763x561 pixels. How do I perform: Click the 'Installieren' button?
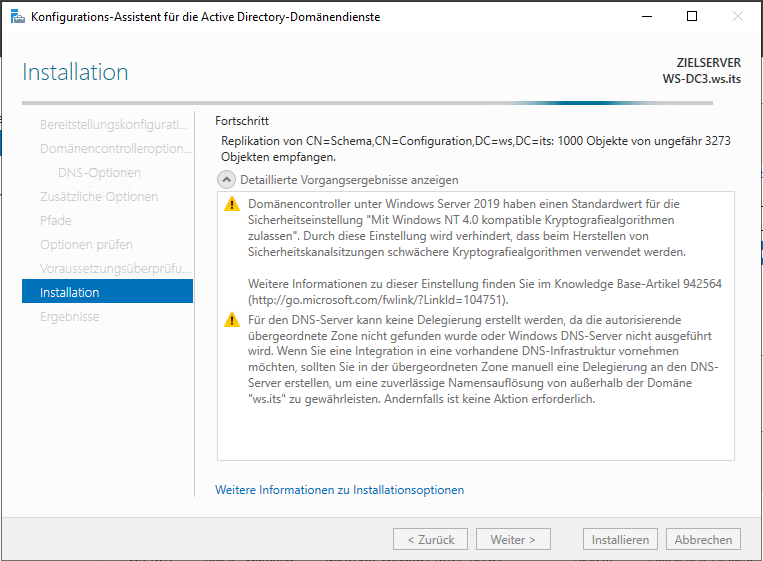pyautogui.click(x=620, y=540)
